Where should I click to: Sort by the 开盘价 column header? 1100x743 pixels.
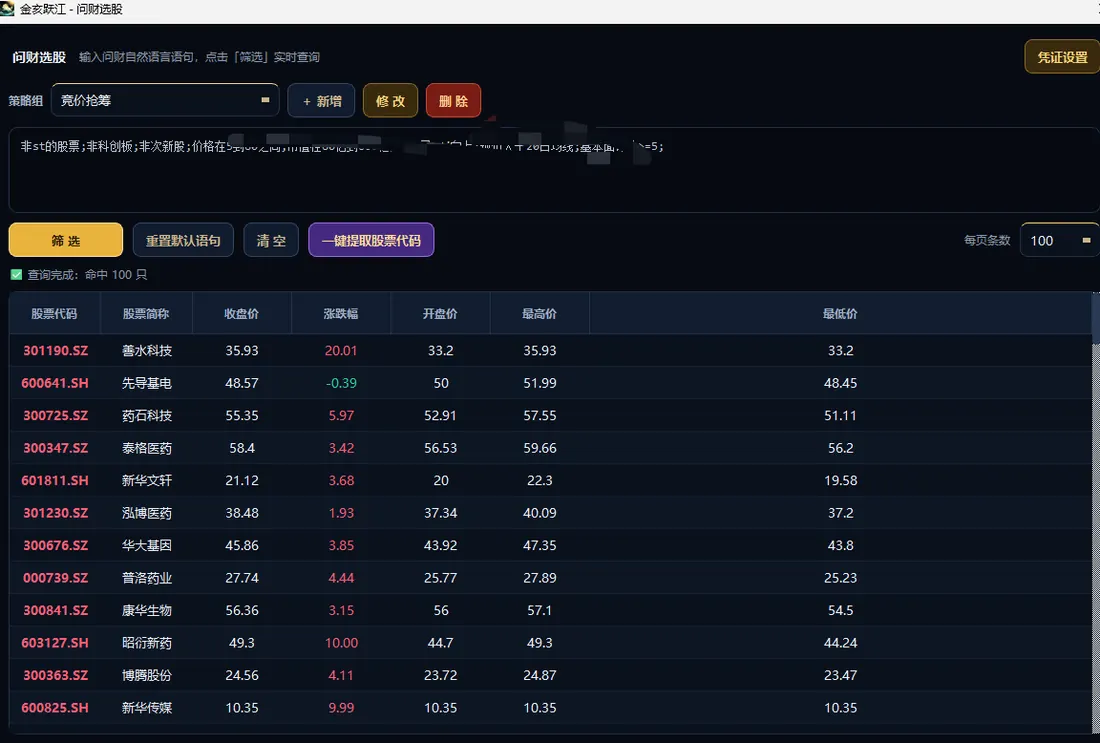tap(440, 314)
